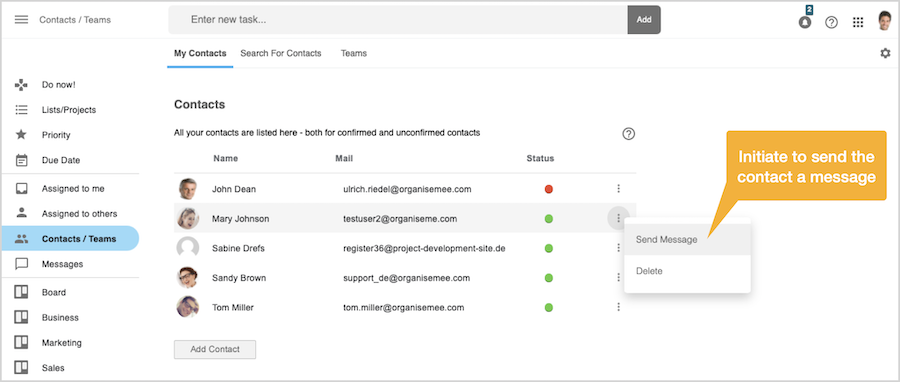
Task: Open the apps grid icon
Action: coord(858,22)
